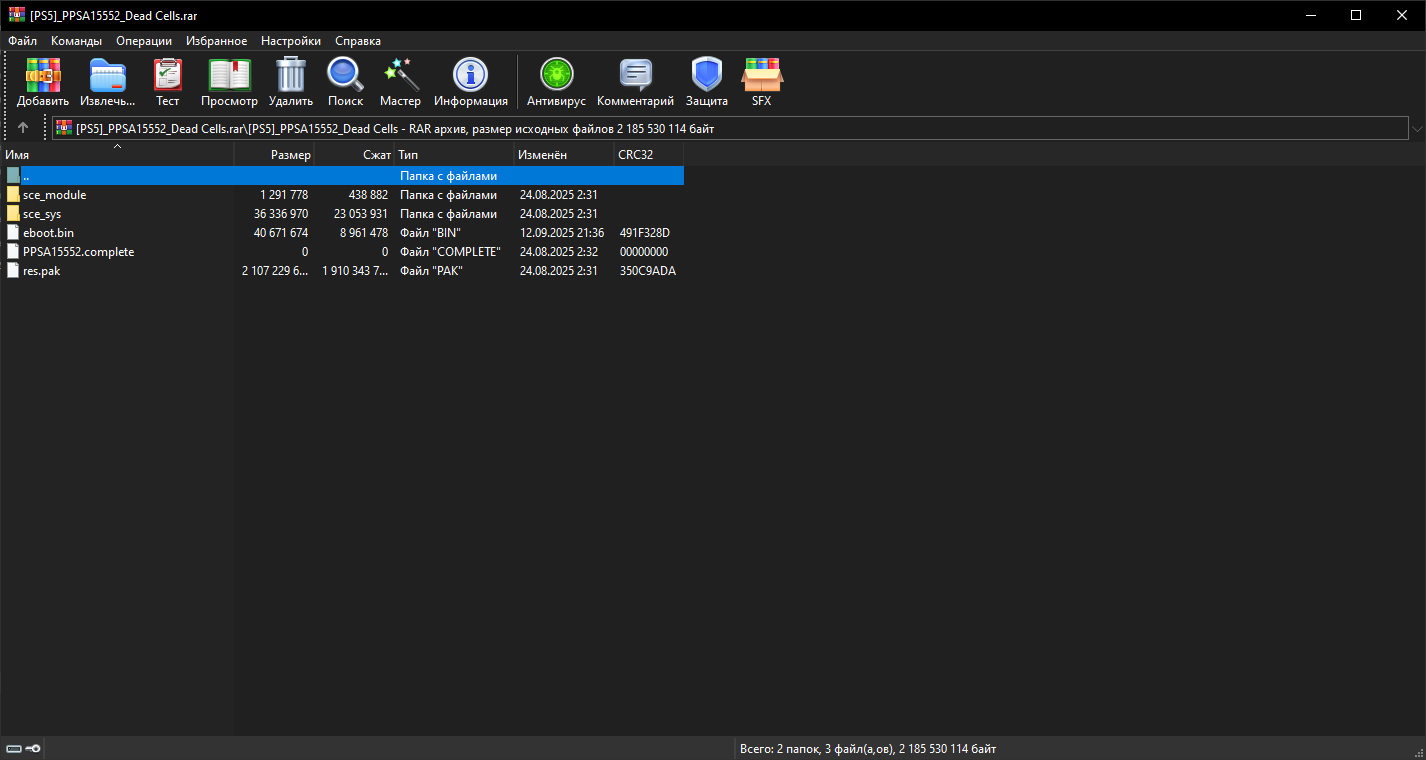The width and height of the screenshot is (1426, 760).
Task: Sort by the Тип column header
Action: click(x=454, y=155)
